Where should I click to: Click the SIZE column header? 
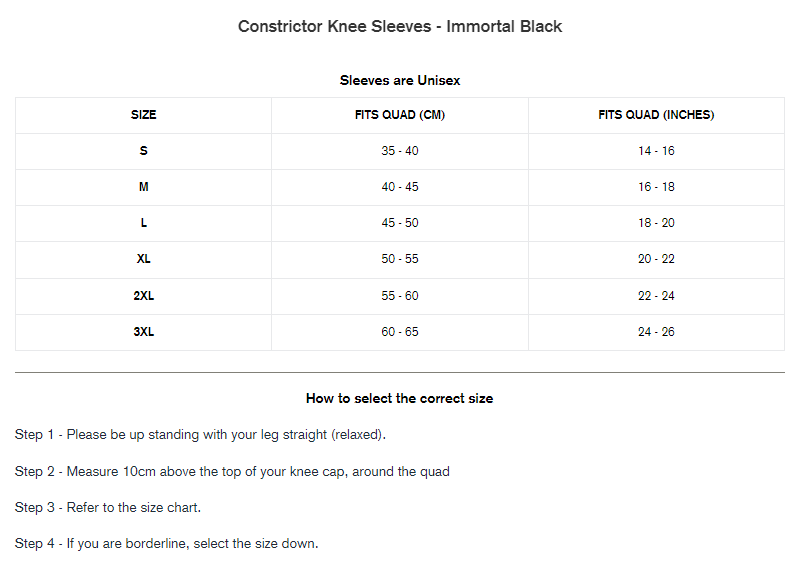click(x=143, y=115)
